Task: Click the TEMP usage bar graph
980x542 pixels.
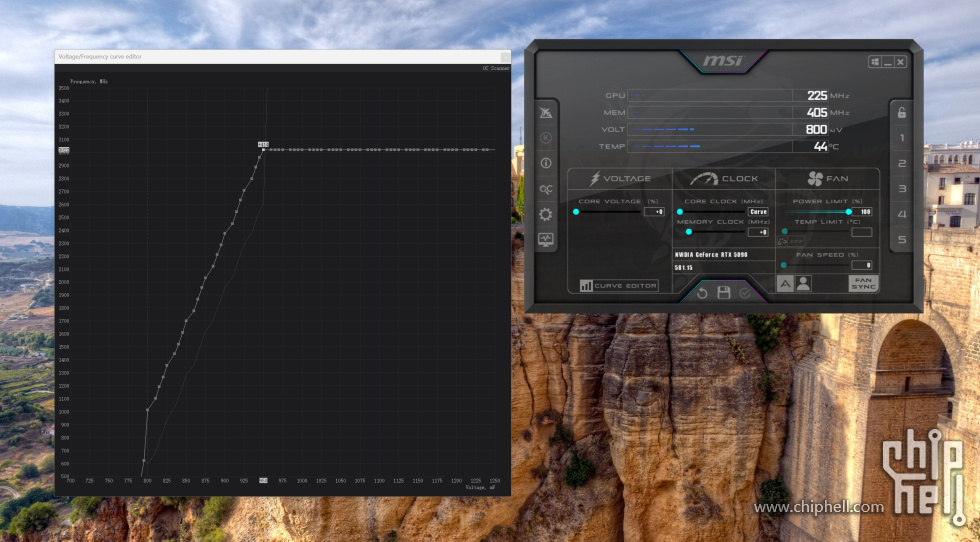Action: (709, 146)
